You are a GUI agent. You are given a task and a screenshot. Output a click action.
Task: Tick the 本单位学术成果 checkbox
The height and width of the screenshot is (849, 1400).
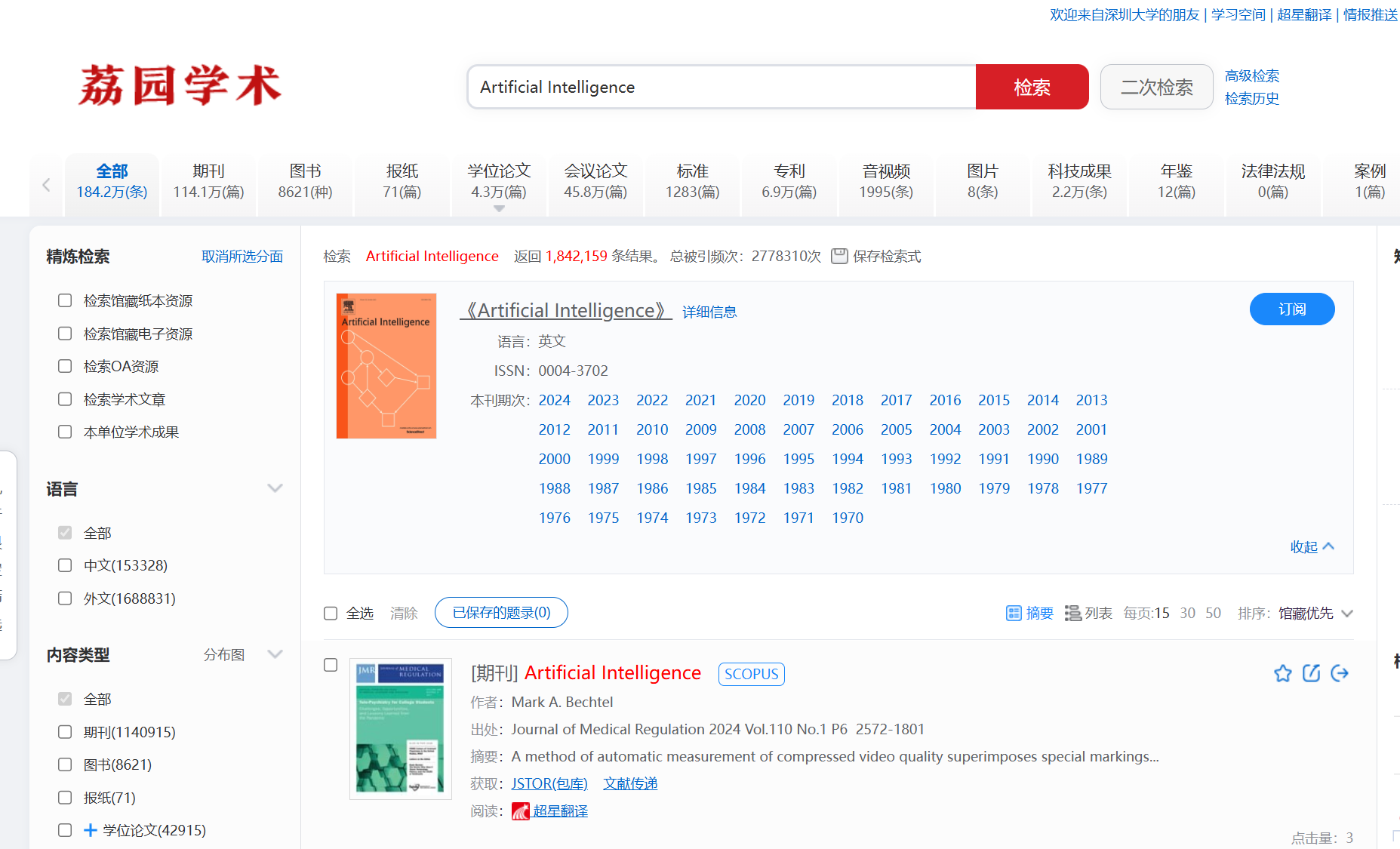[x=65, y=432]
